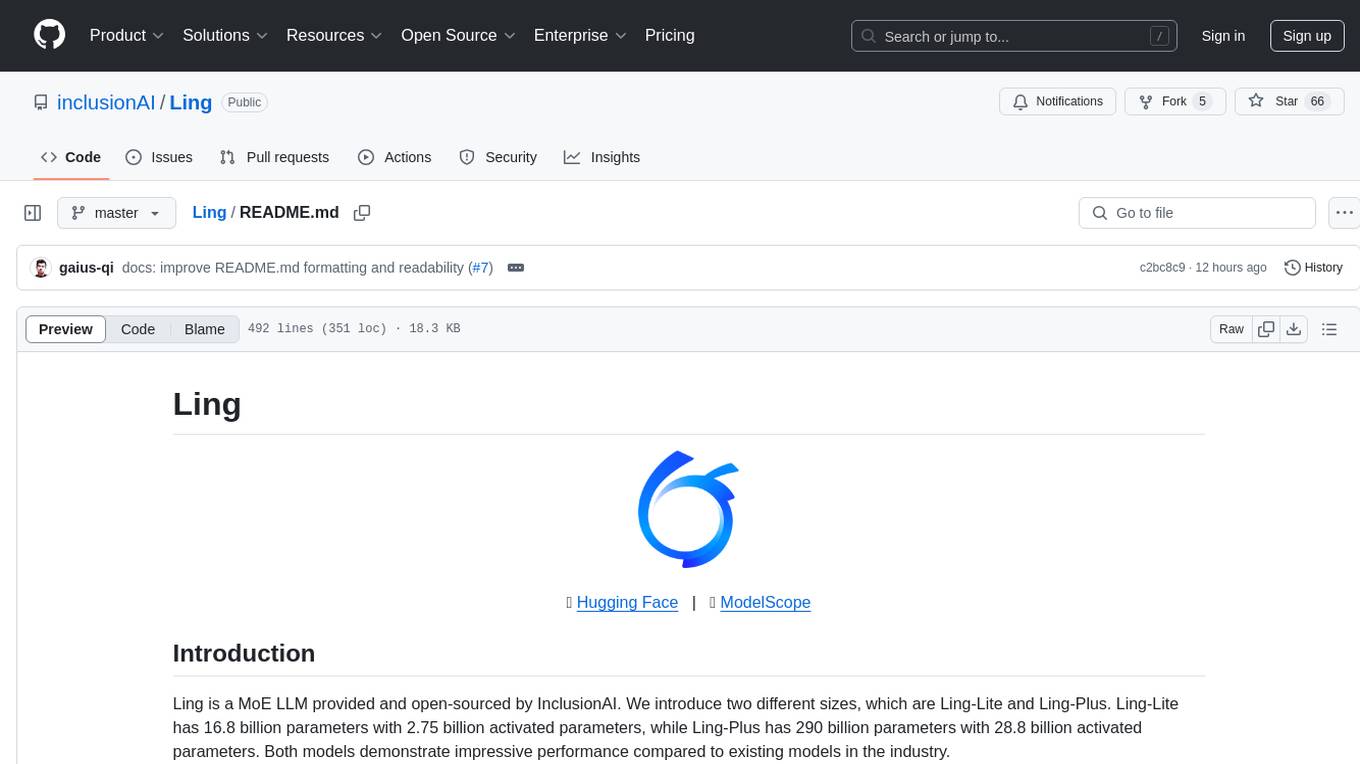This screenshot has width=1360, height=764.
Task: Open the gaius-qi author profile
Action: click(x=86, y=267)
